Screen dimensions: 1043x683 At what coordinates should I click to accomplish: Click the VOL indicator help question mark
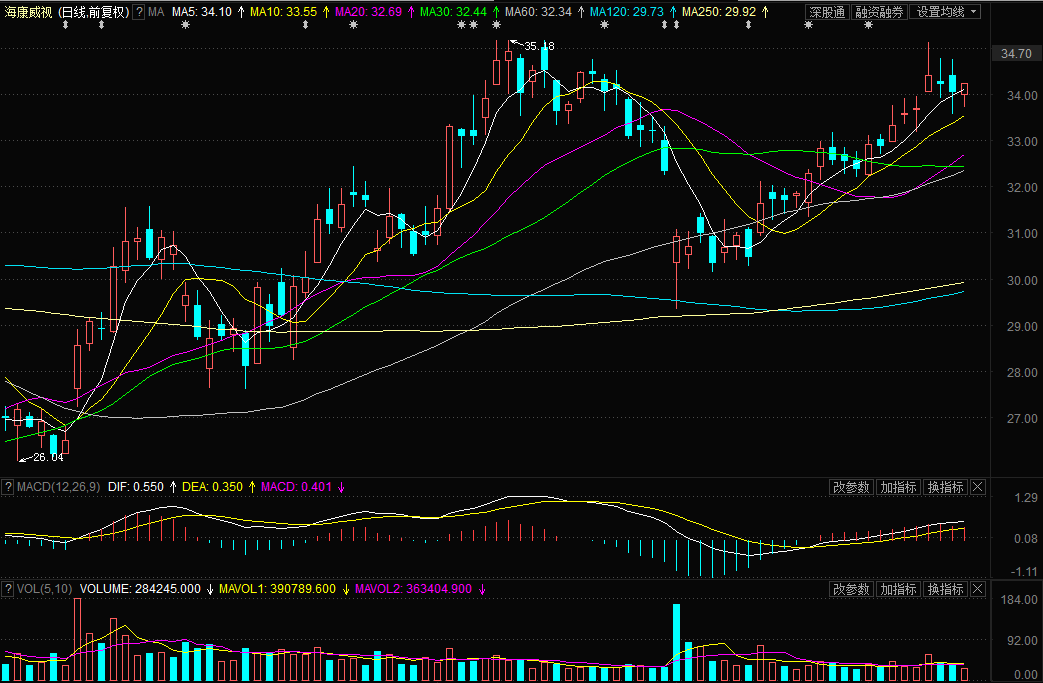click(x=8, y=589)
